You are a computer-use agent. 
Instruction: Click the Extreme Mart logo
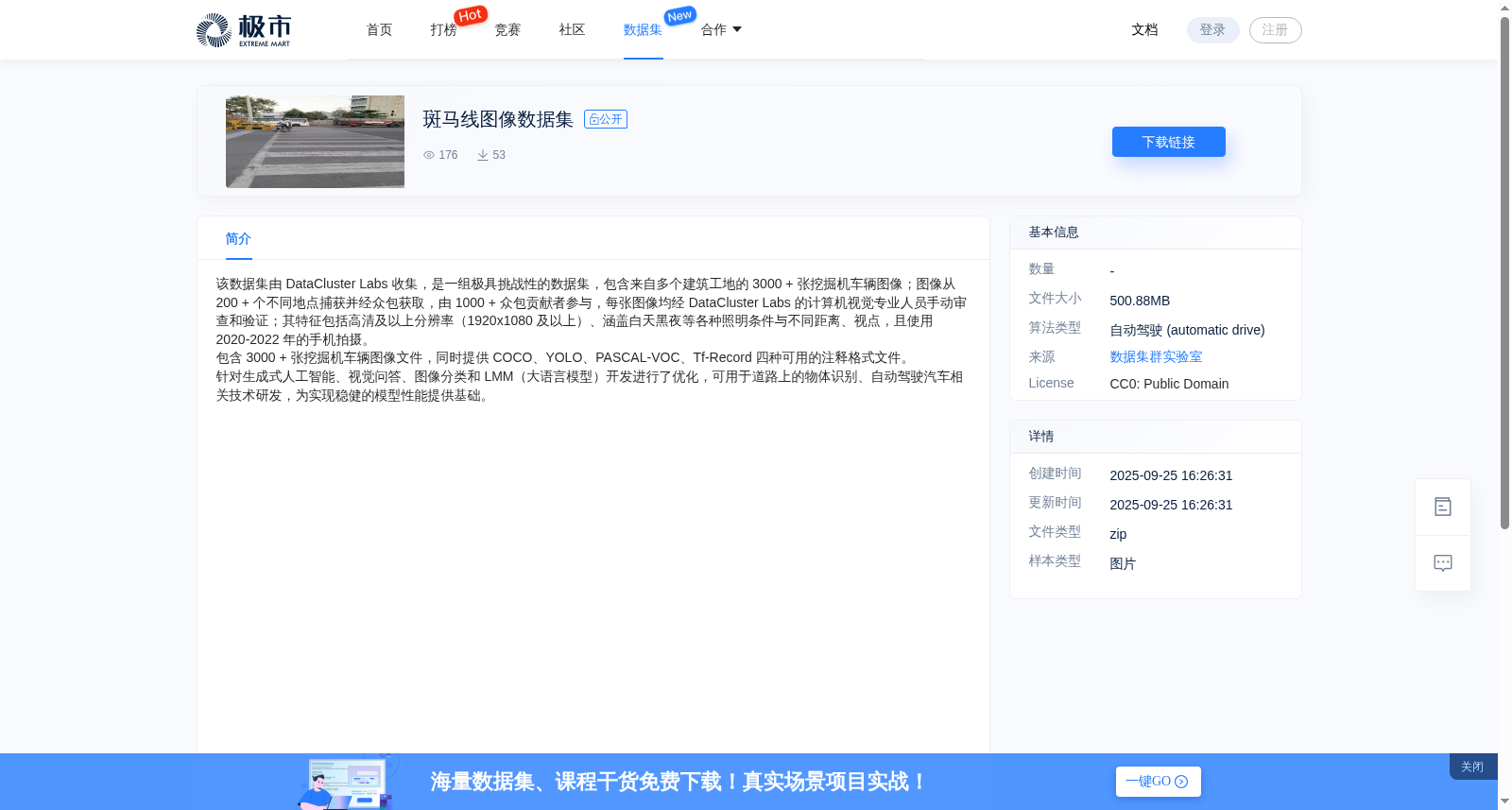[244, 30]
